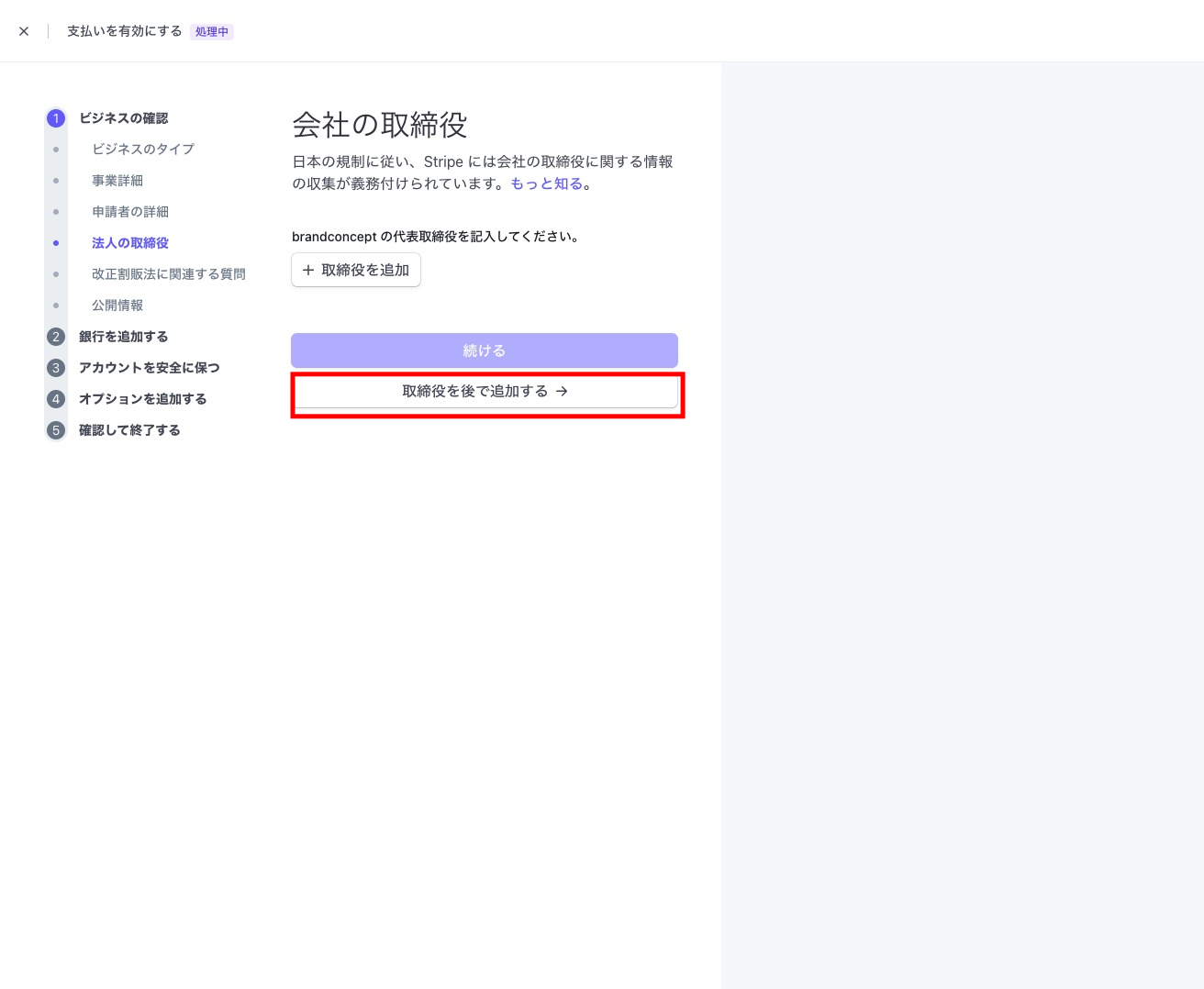Click the step 2 circle icon
Viewport: 1204px width, 989px height.
tap(56, 337)
